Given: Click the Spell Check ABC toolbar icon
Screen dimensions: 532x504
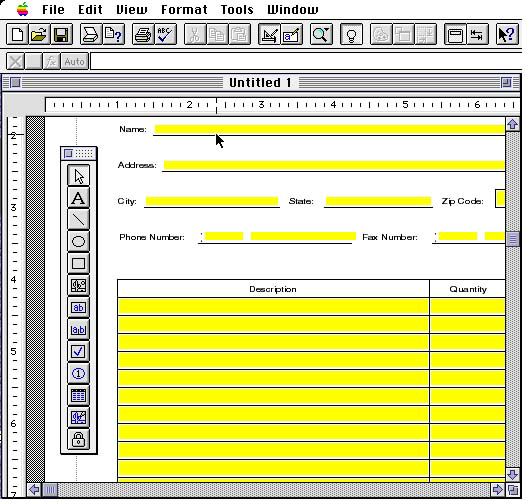Looking at the screenshot, I should [x=166, y=34].
